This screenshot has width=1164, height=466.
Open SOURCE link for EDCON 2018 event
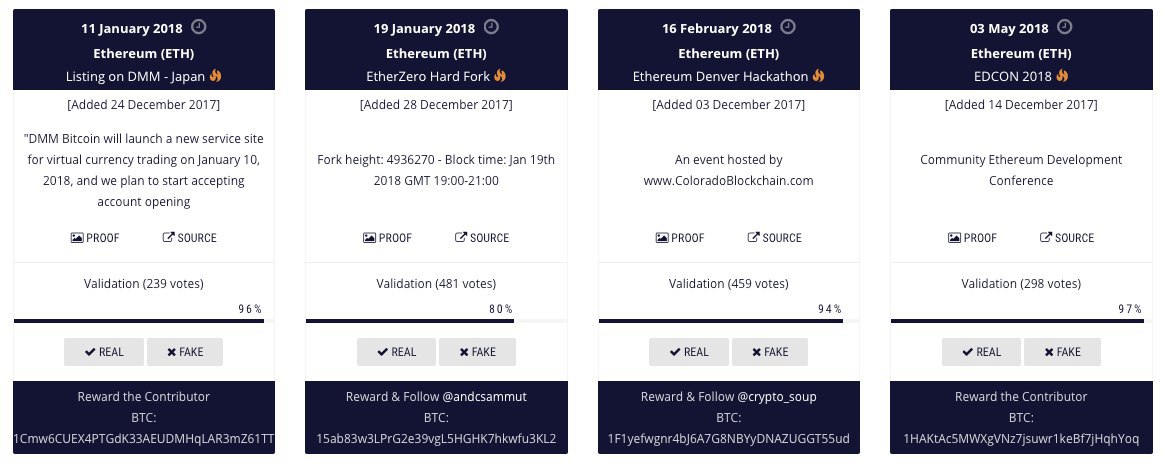(1067, 238)
